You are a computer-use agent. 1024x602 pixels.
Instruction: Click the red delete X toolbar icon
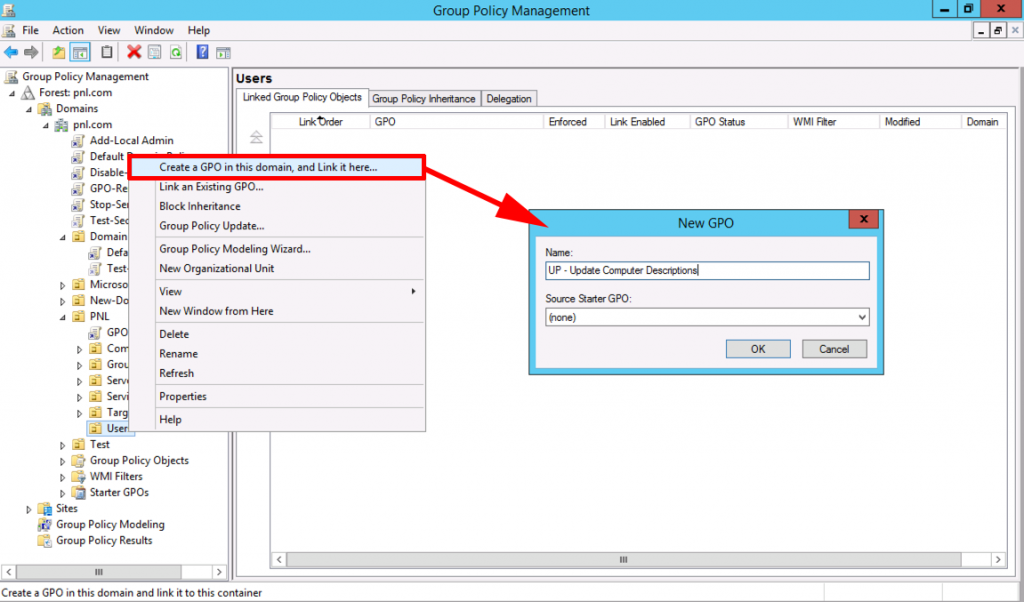[132, 51]
